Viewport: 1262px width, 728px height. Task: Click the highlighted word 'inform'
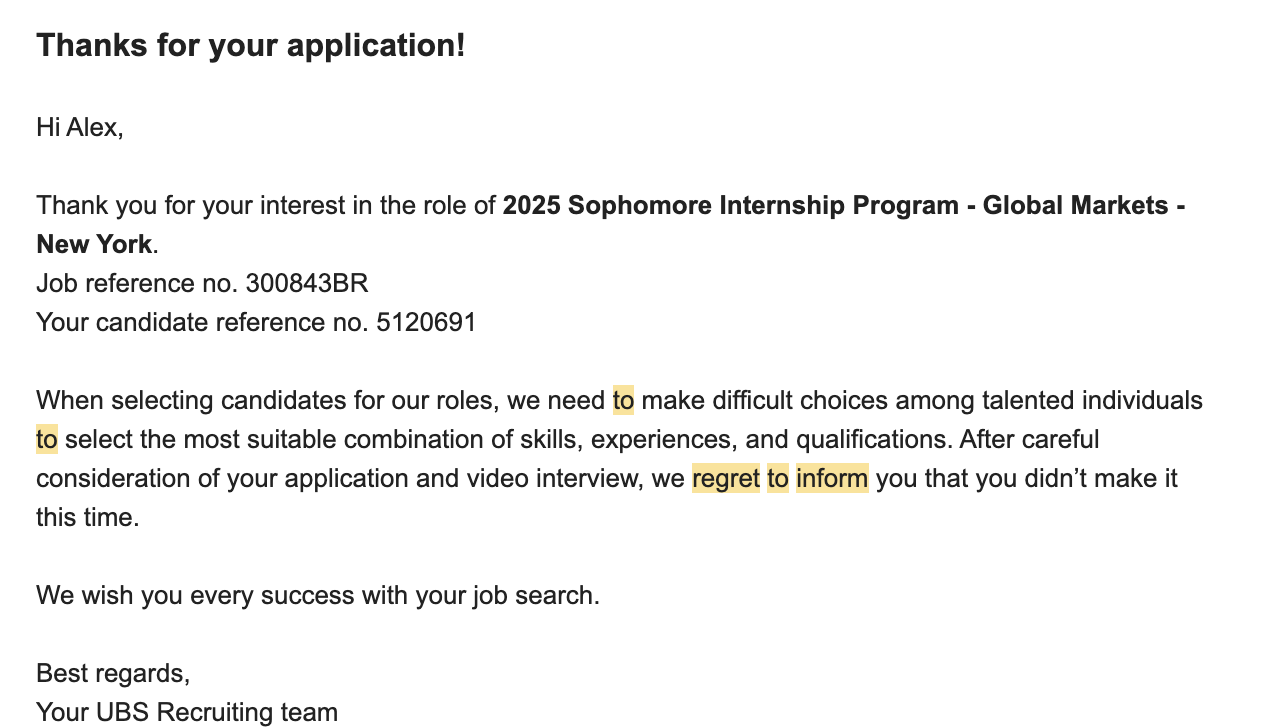pyautogui.click(x=832, y=478)
